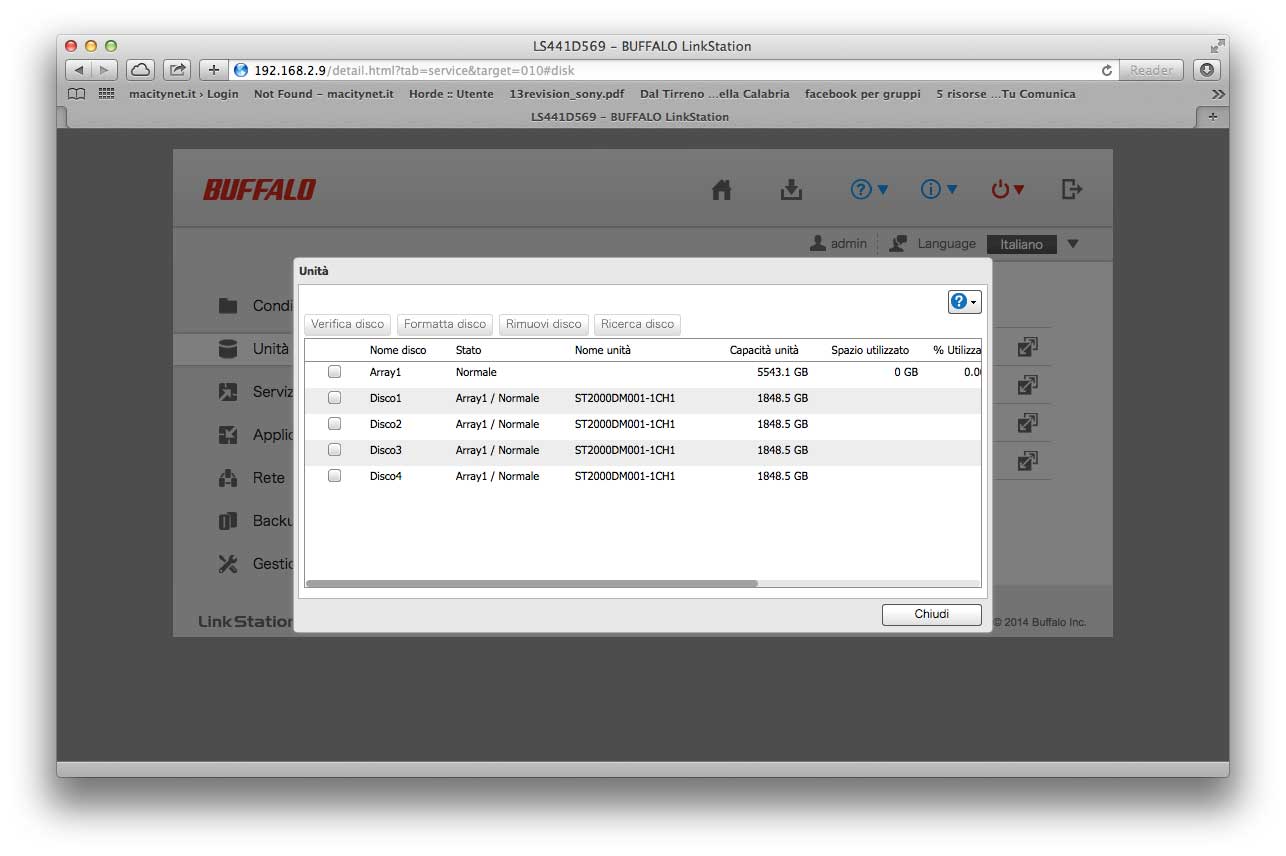
Task: Sort by Capacità unità column header
Action: pyautogui.click(x=764, y=350)
